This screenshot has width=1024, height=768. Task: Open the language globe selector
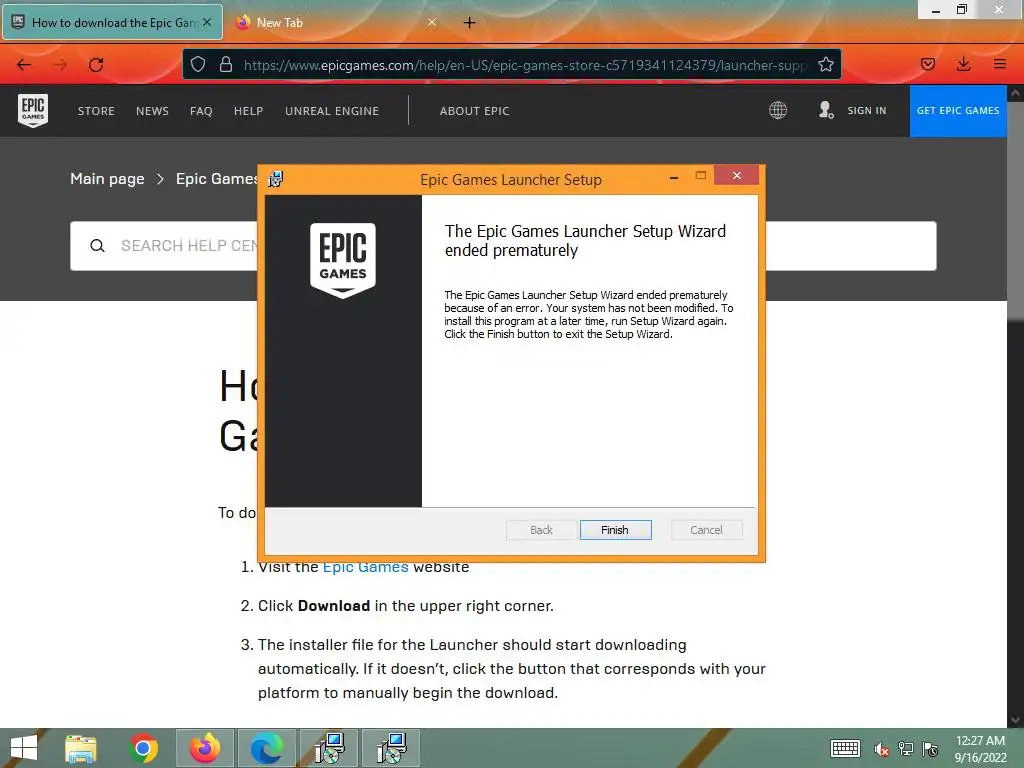(x=777, y=110)
